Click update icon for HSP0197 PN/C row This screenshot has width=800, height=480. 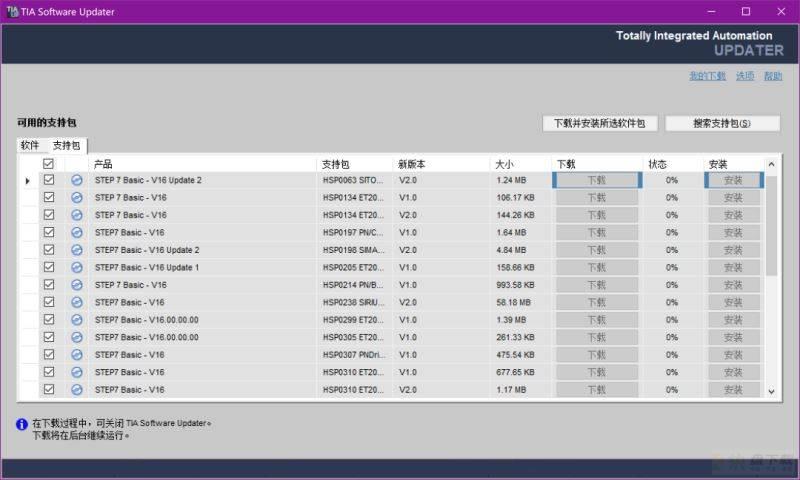tap(77, 233)
